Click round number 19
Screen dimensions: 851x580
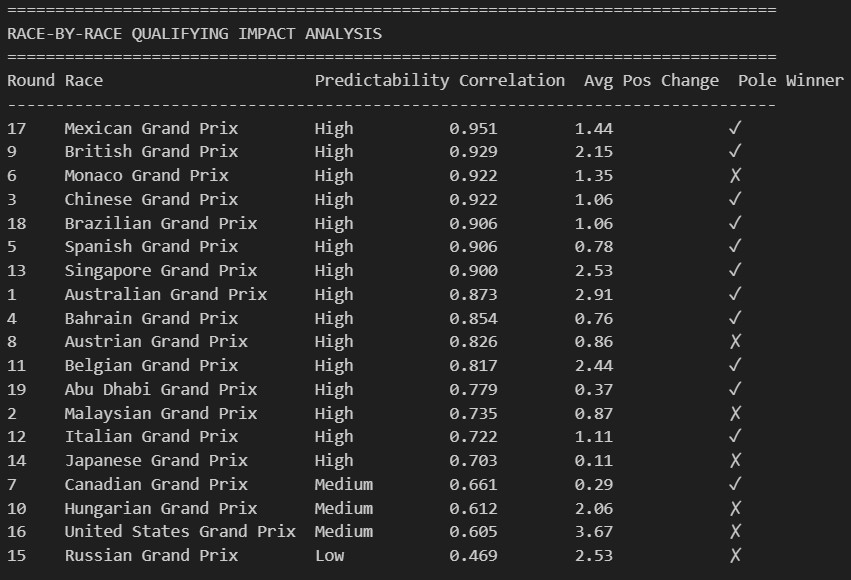click(x=16, y=389)
